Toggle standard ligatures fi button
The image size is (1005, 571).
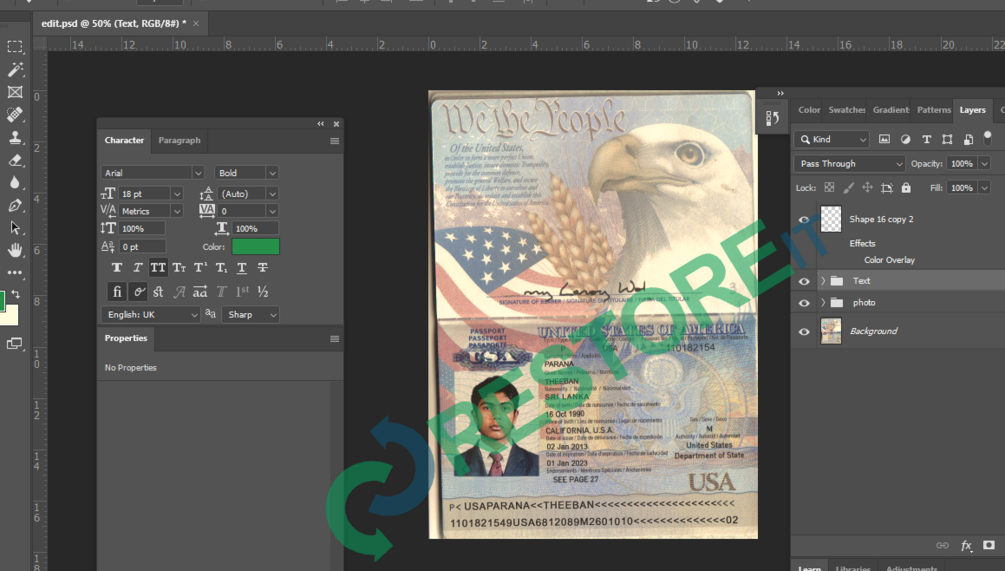[x=117, y=292]
